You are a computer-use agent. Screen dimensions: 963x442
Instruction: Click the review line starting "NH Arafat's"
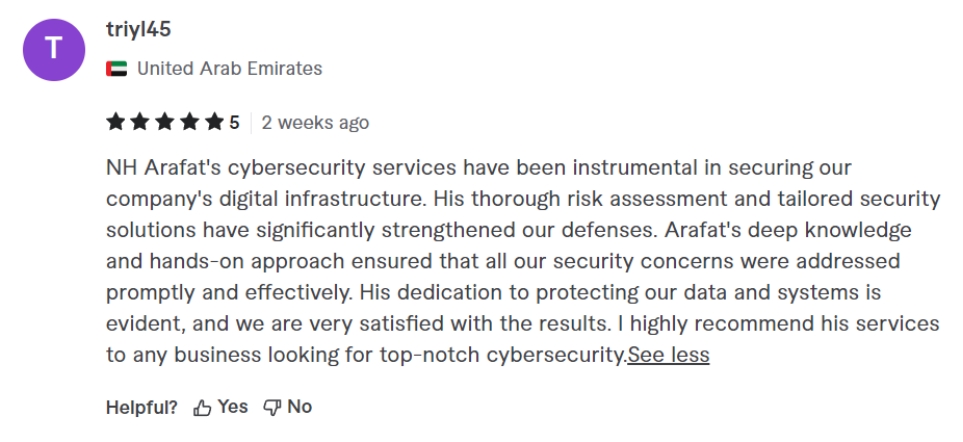[478, 166]
